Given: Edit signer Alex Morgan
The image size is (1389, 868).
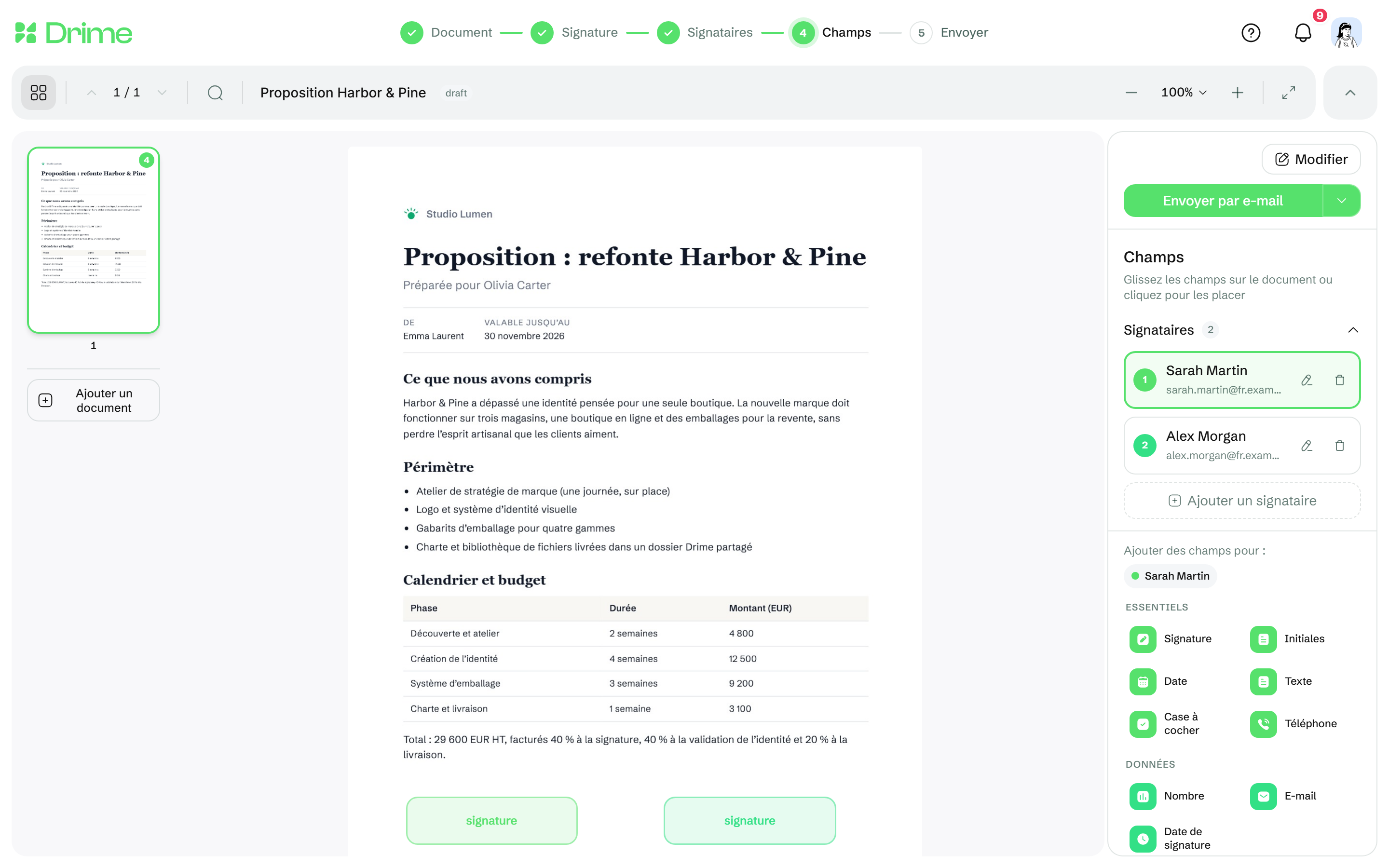Looking at the screenshot, I should (1307, 446).
